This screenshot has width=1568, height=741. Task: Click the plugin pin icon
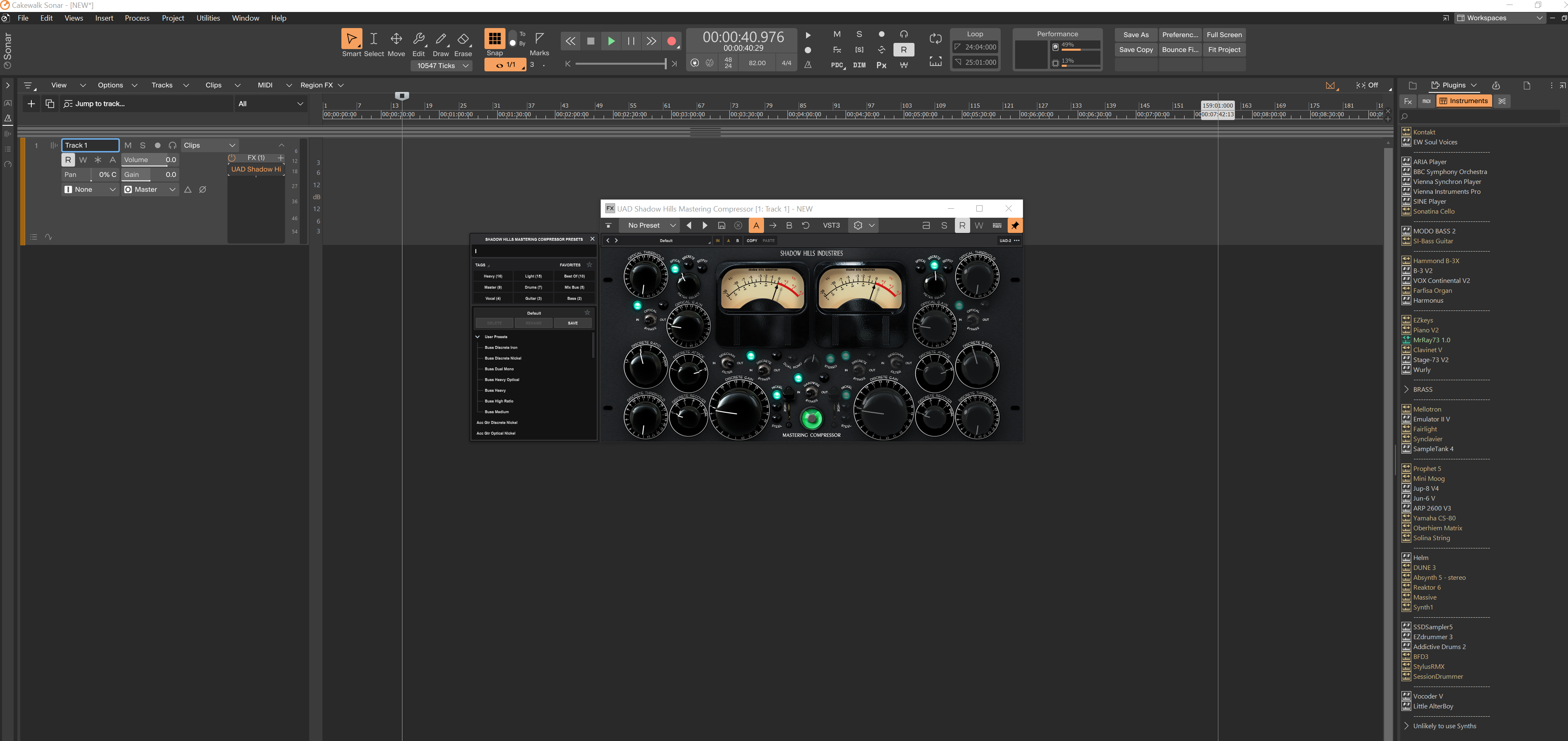(1015, 225)
